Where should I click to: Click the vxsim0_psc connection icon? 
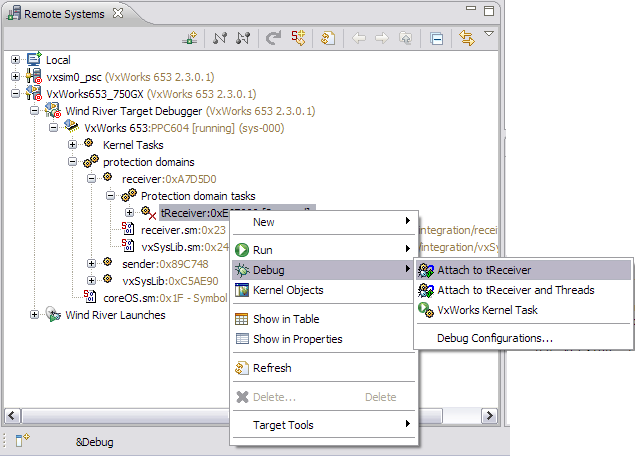point(34,76)
